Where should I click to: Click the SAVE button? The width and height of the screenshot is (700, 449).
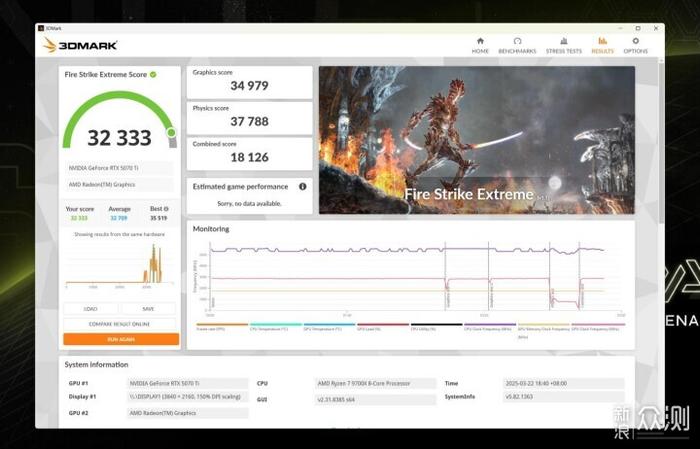[148, 309]
